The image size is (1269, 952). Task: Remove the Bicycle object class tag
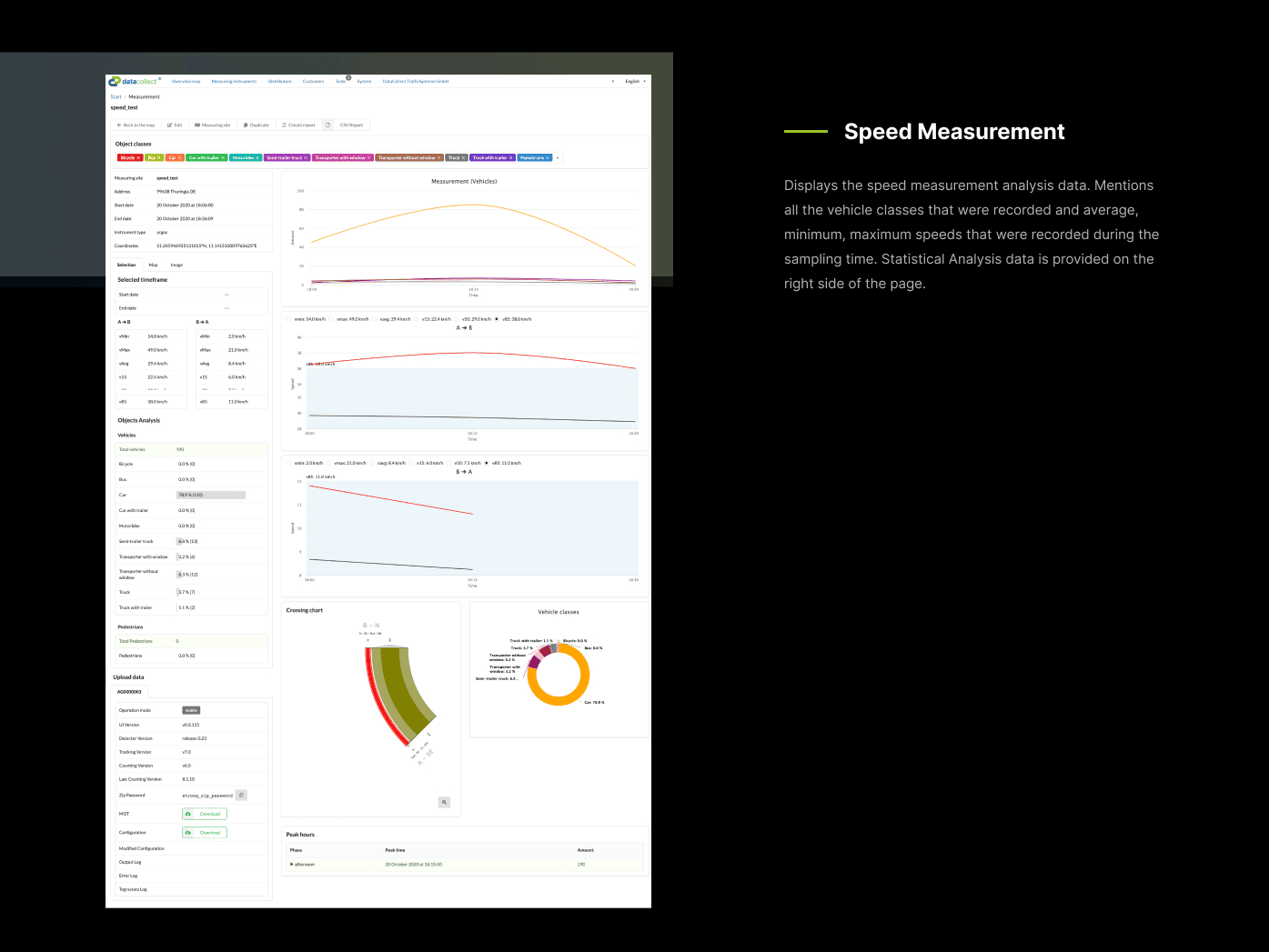click(x=138, y=158)
